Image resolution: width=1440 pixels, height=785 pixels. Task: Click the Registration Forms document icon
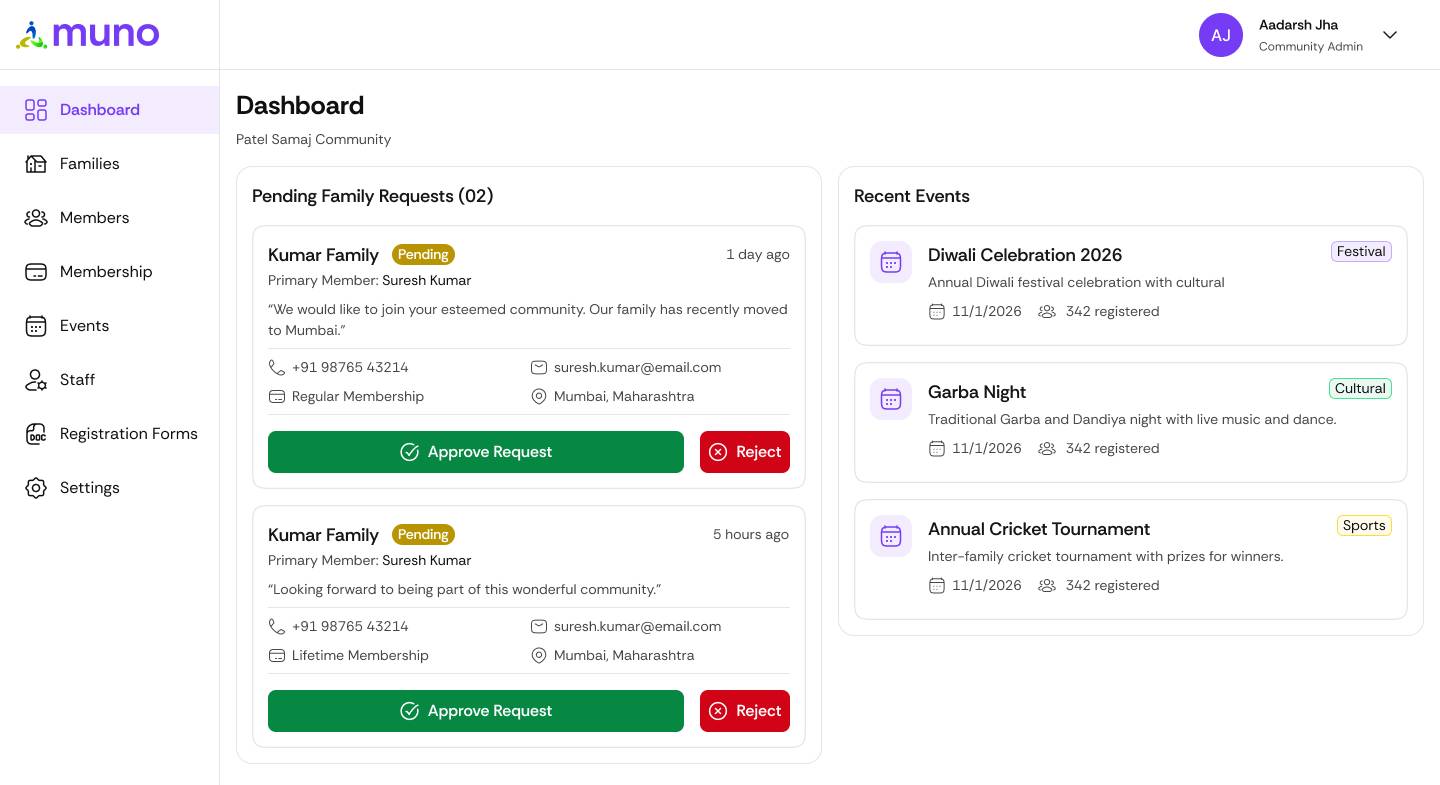pyautogui.click(x=36, y=434)
